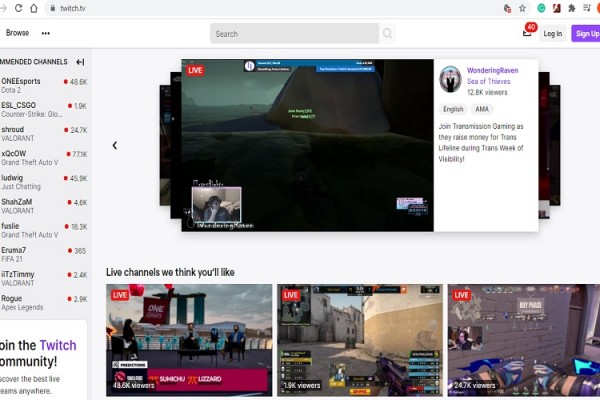Open ESL_CSGO channel in sidebar
The image size is (600, 400).
[x=44, y=109]
